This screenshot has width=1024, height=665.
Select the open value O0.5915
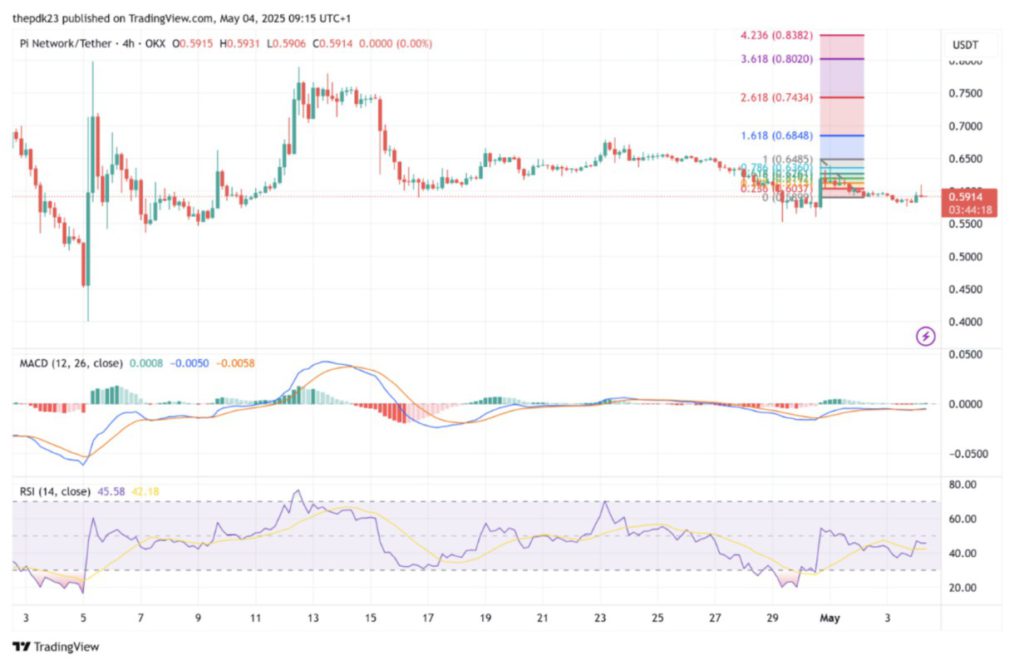click(193, 44)
